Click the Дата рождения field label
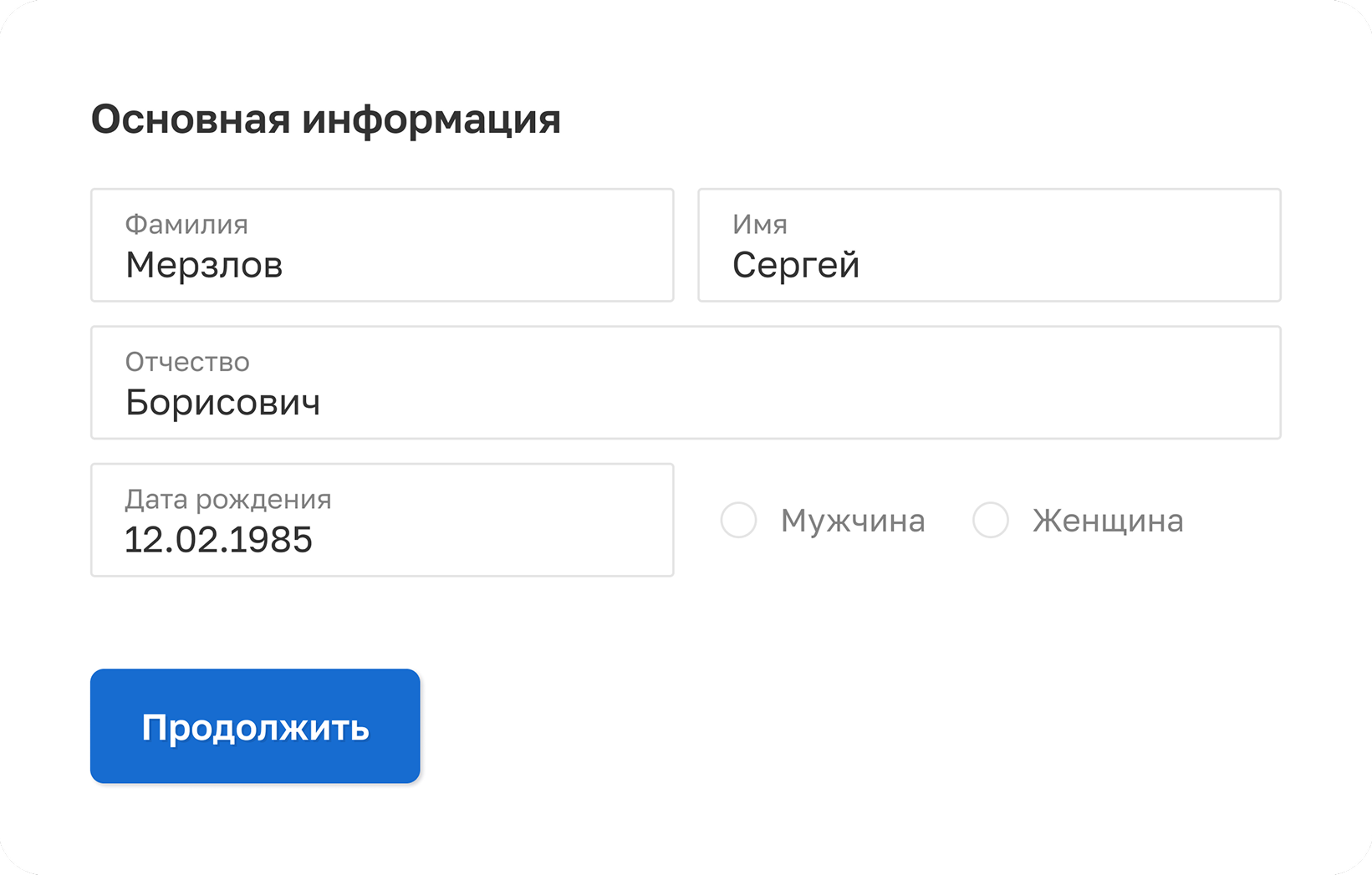The width and height of the screenshot is (1372, 875). pyautogui.click(x=228, y=499)
